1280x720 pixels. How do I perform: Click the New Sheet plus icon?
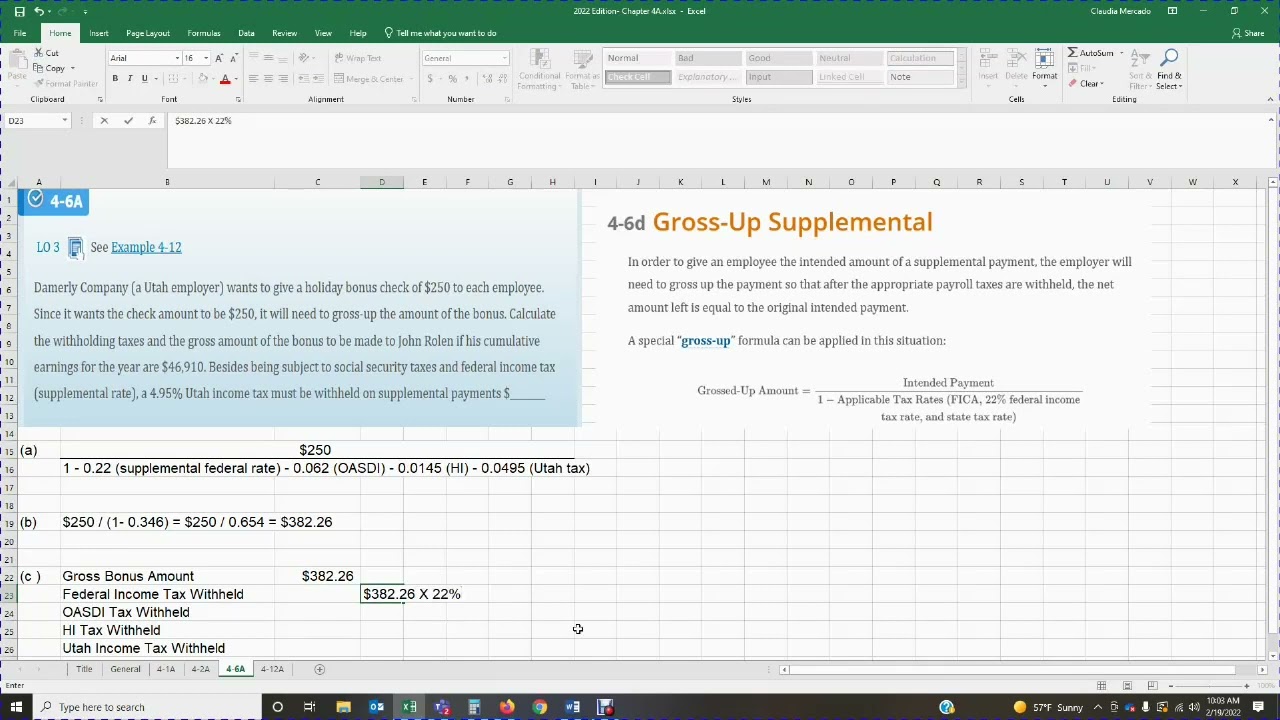(320, 669)
